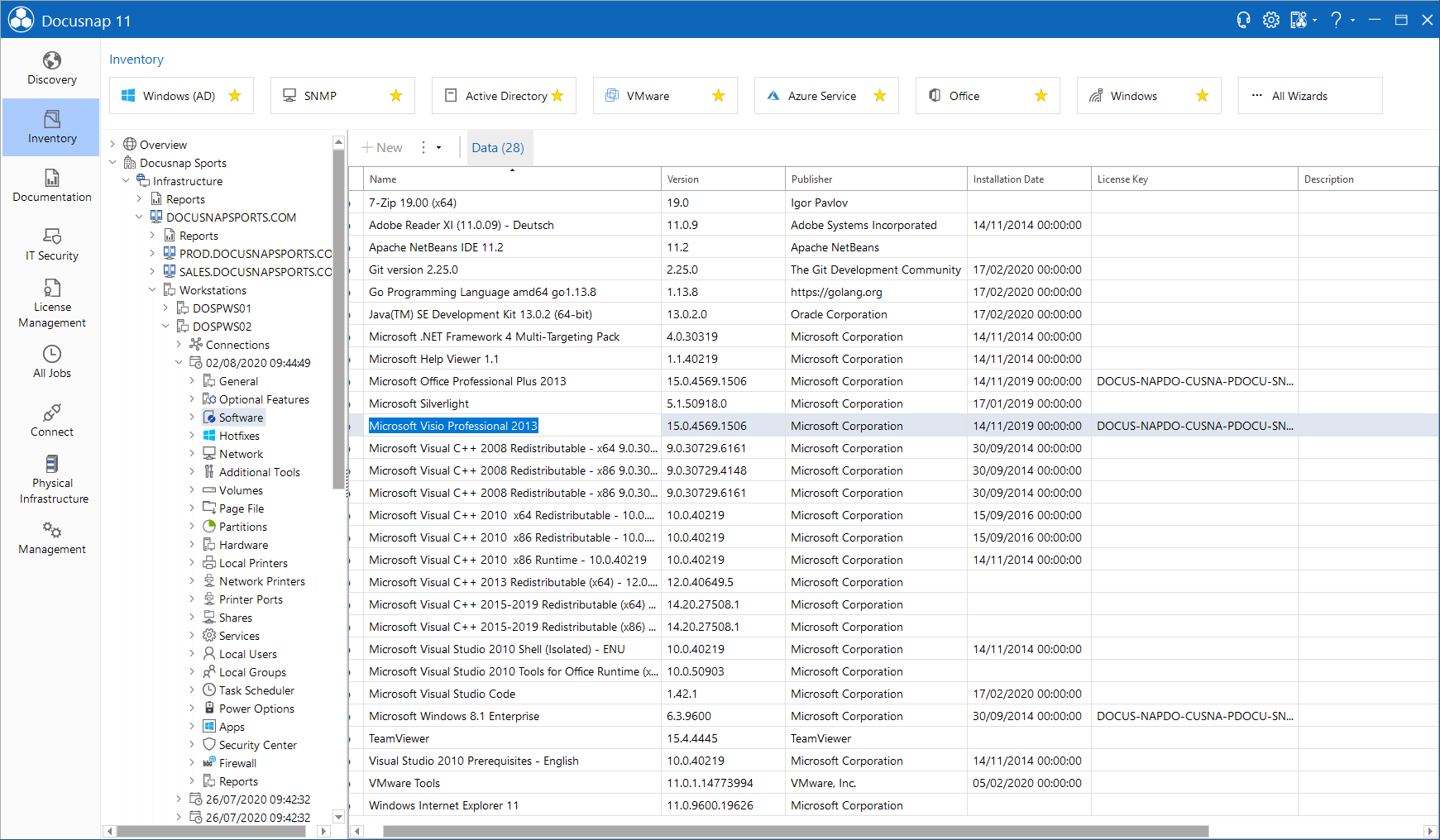Screen dimensions: 1440x840
Task: Select Network Printers tree icon
Action: coord(209,581)
